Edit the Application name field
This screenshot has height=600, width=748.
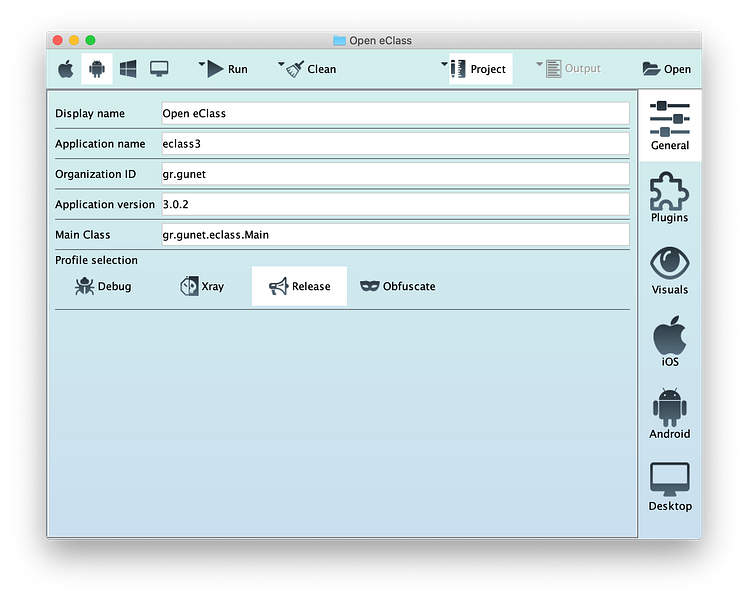pos(395,144)
